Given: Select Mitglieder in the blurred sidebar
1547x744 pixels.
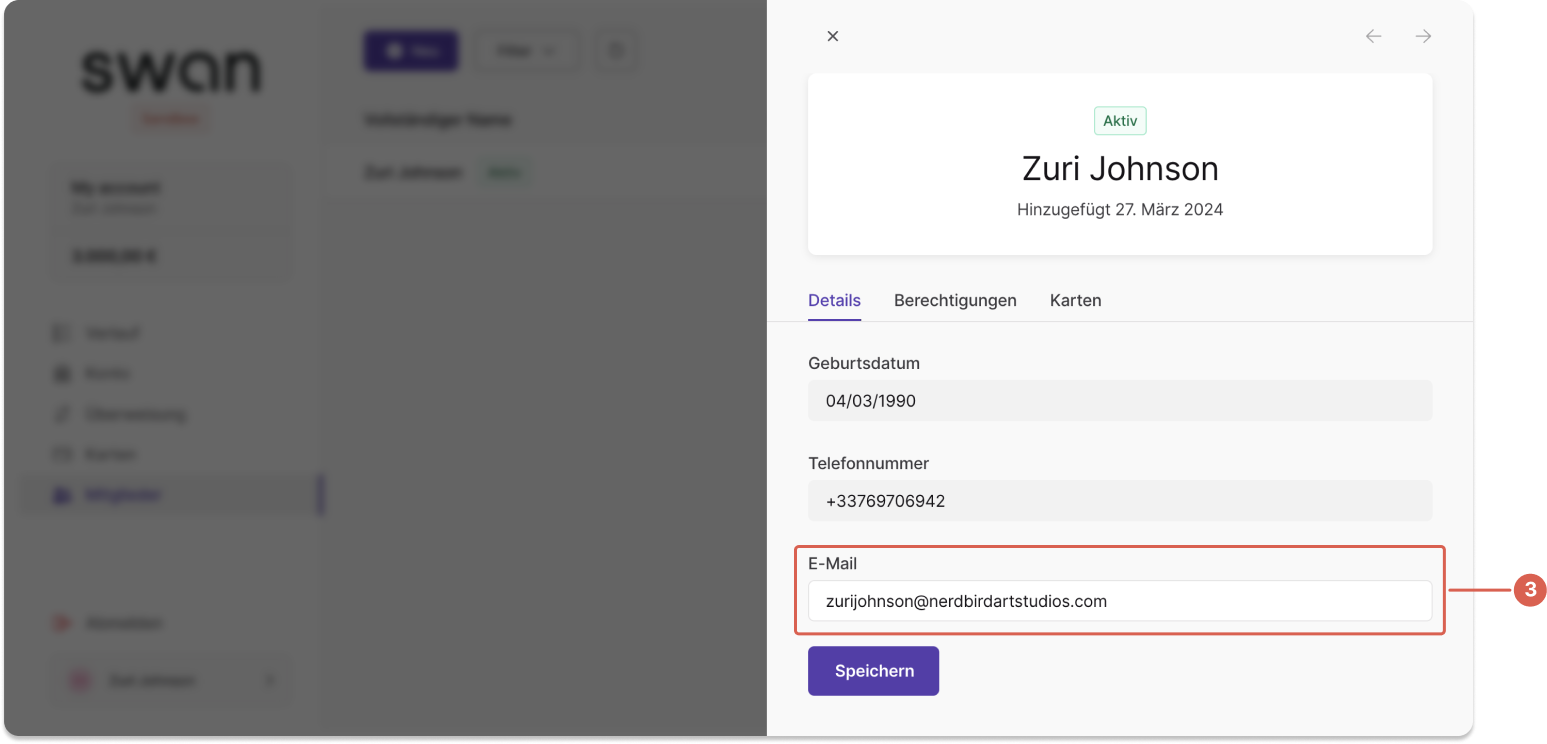Looking at the screenshot, I should [171, 495].
